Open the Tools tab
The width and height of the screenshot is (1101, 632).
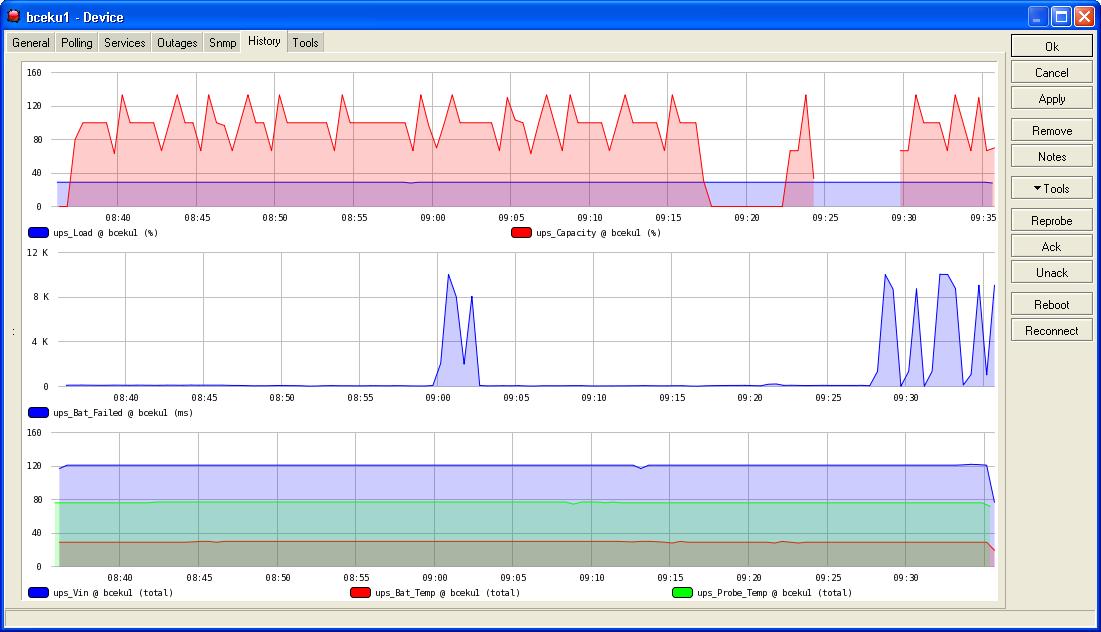305,43
